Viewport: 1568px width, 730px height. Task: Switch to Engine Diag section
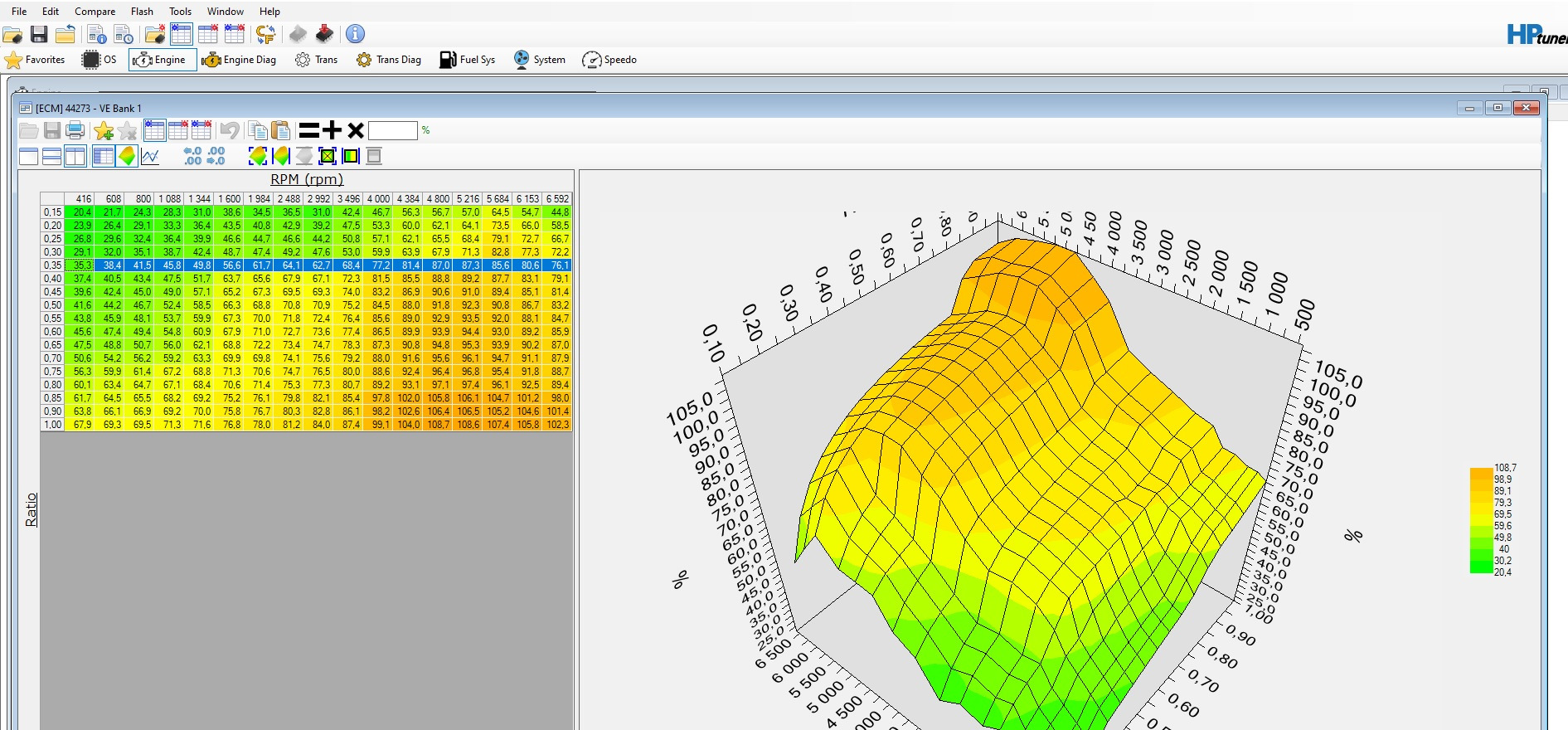tap(239, 60)
